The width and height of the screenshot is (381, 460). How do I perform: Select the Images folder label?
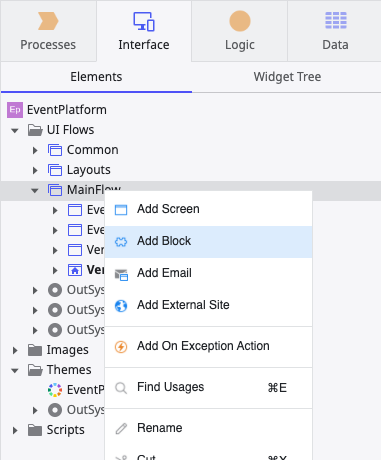[68, 350]
